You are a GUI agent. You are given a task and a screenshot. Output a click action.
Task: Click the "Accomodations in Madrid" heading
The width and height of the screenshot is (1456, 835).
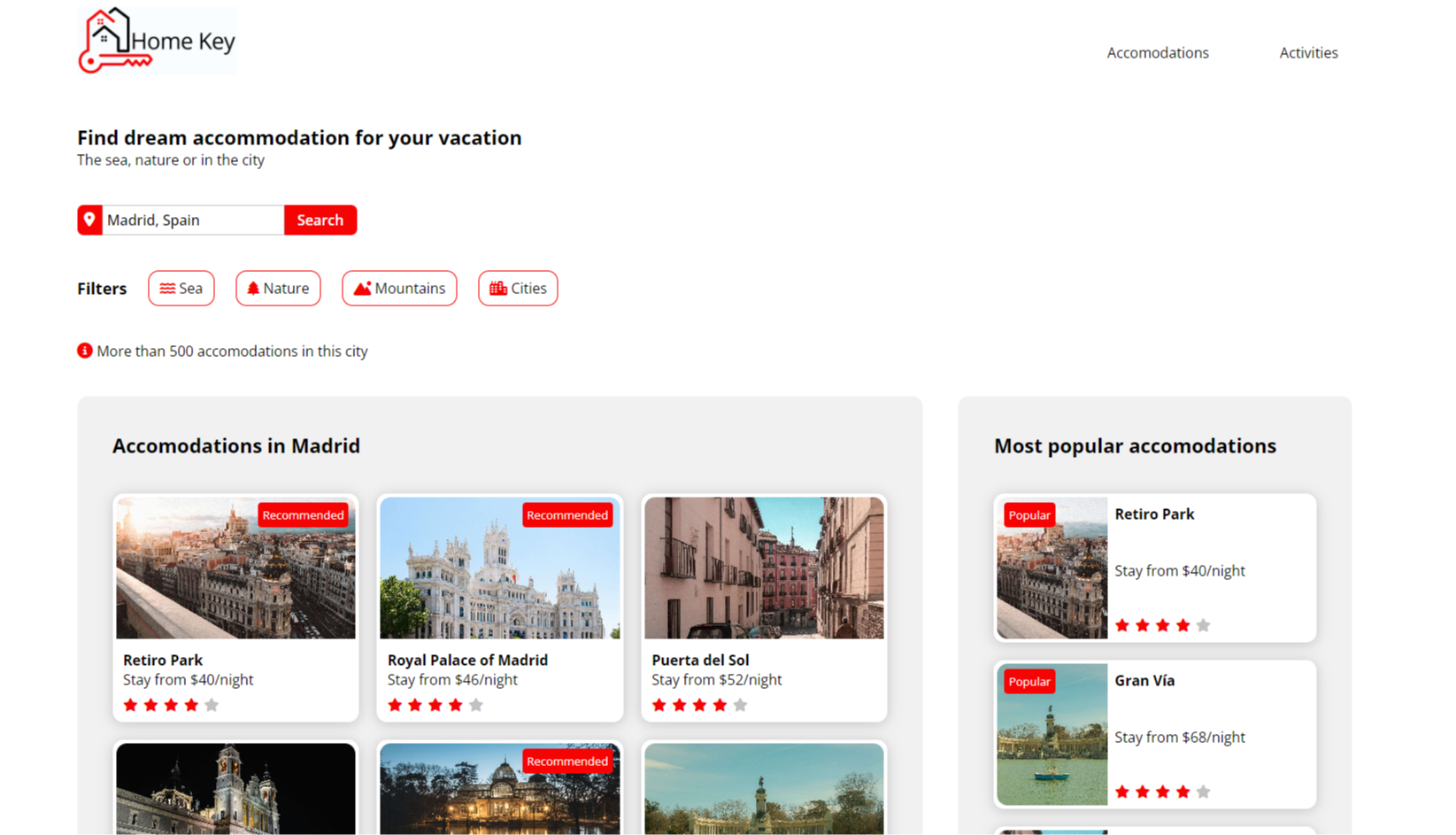click(236, 445)
